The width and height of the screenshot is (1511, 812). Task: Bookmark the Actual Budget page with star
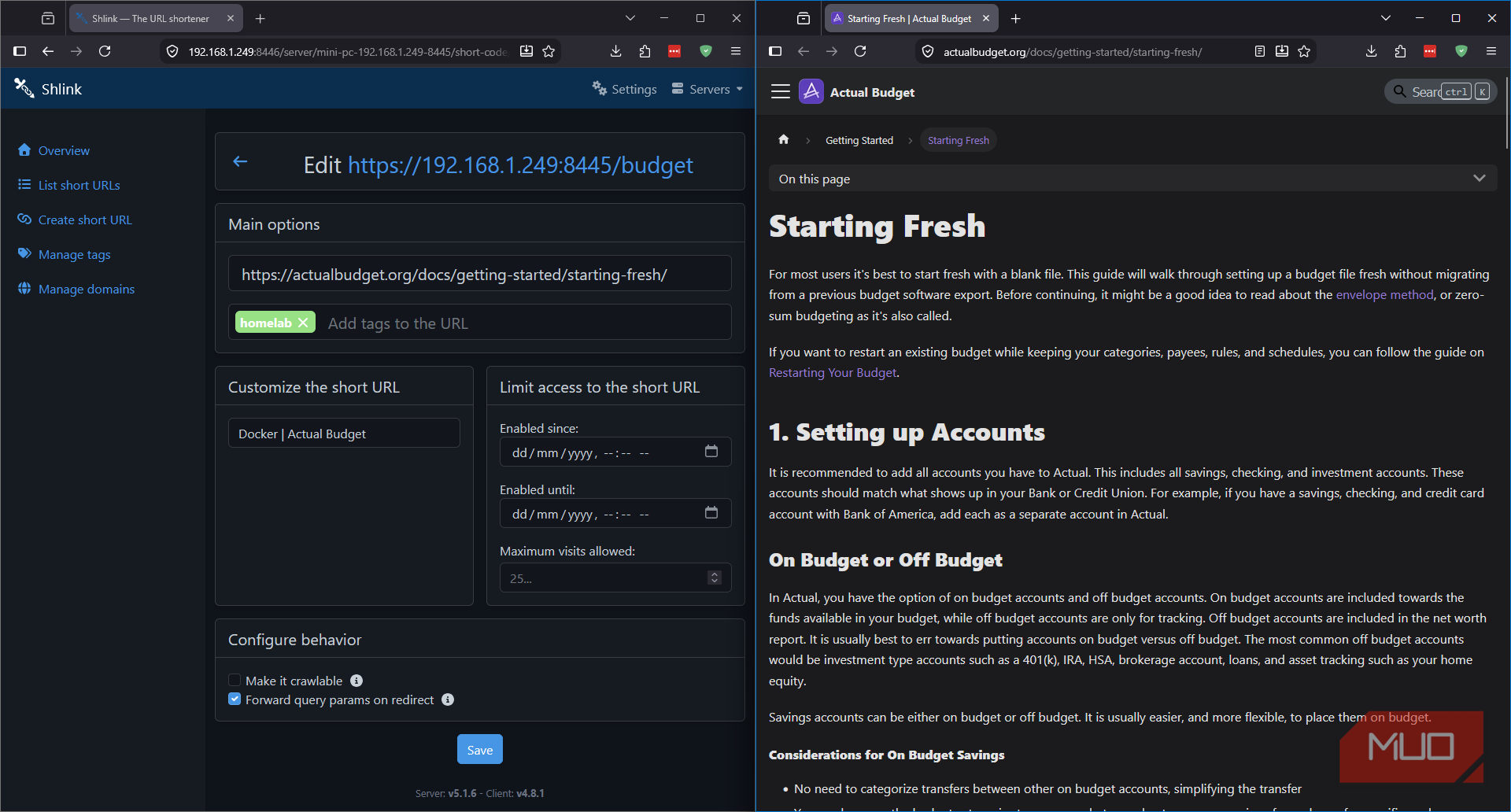pos(1304,51)
